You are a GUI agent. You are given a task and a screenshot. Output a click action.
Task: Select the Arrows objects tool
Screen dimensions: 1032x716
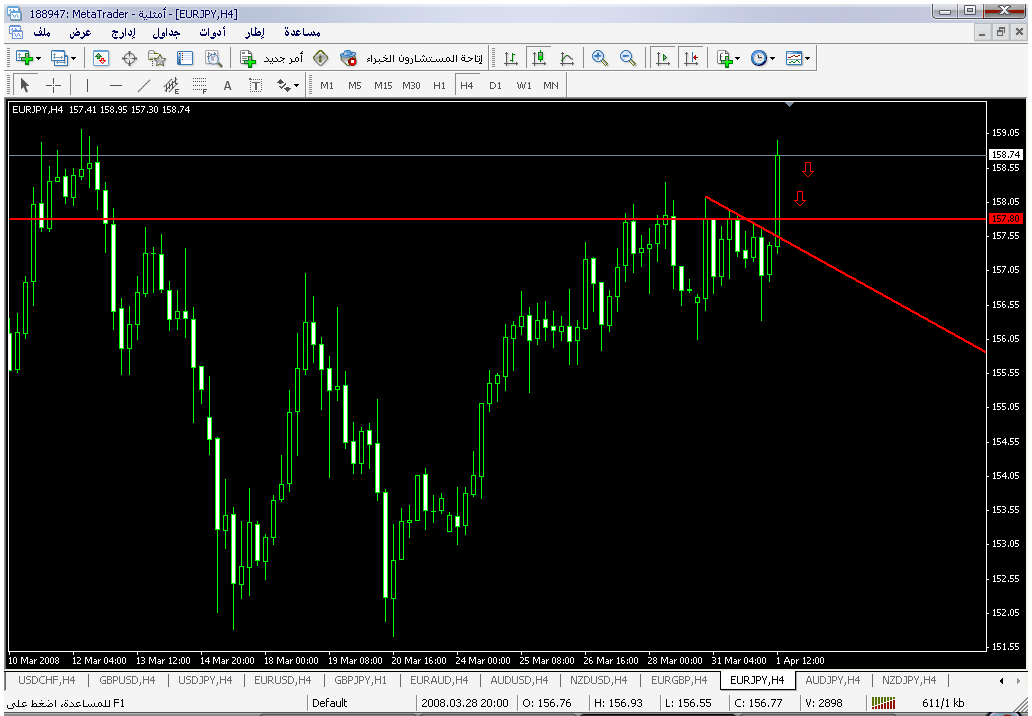tap(284, 86)
